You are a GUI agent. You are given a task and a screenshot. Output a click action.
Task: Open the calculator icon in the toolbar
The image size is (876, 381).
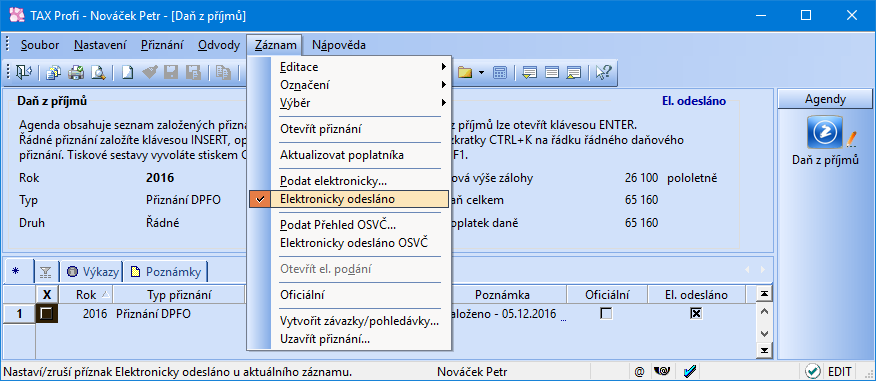(499, 73)
